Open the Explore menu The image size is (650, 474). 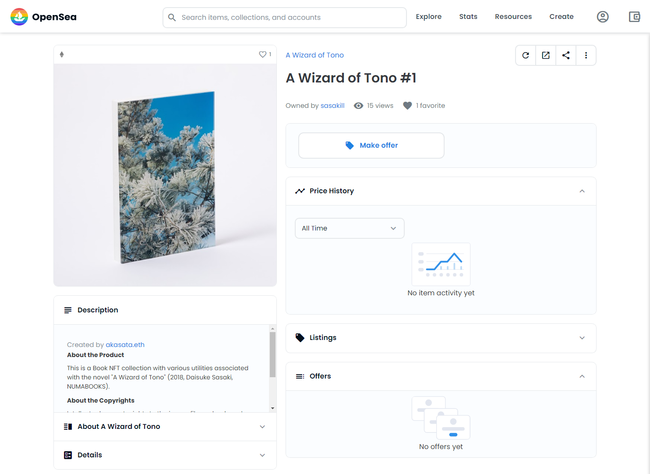[428, 17]
